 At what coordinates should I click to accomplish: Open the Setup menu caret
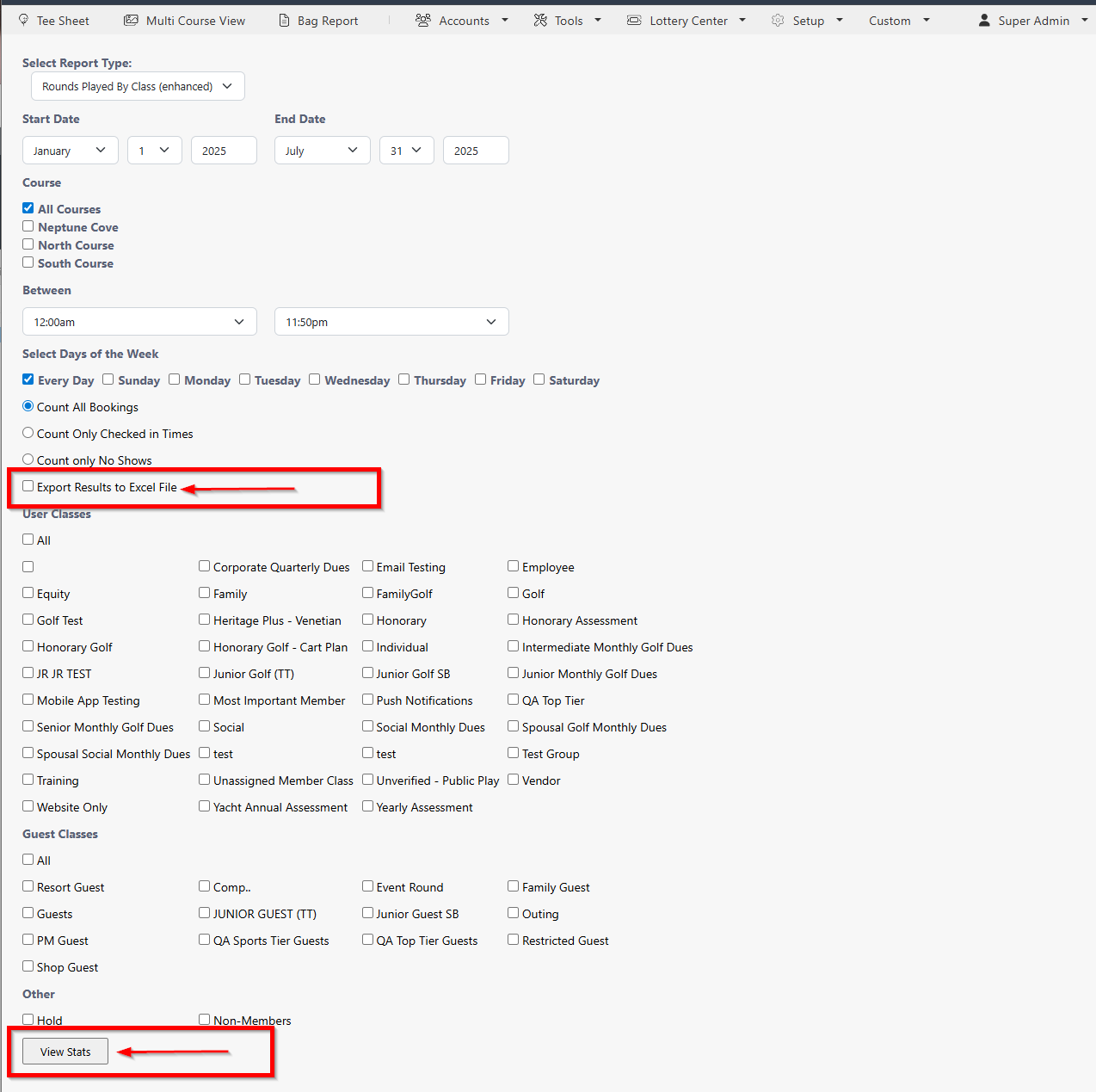(x=840, y=21)
